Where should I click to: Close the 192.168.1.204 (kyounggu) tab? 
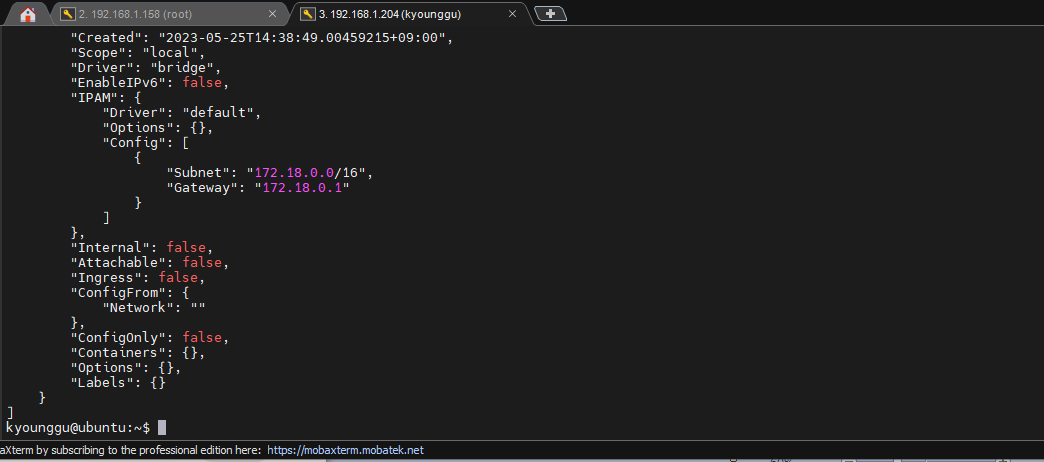click(512, 14)
